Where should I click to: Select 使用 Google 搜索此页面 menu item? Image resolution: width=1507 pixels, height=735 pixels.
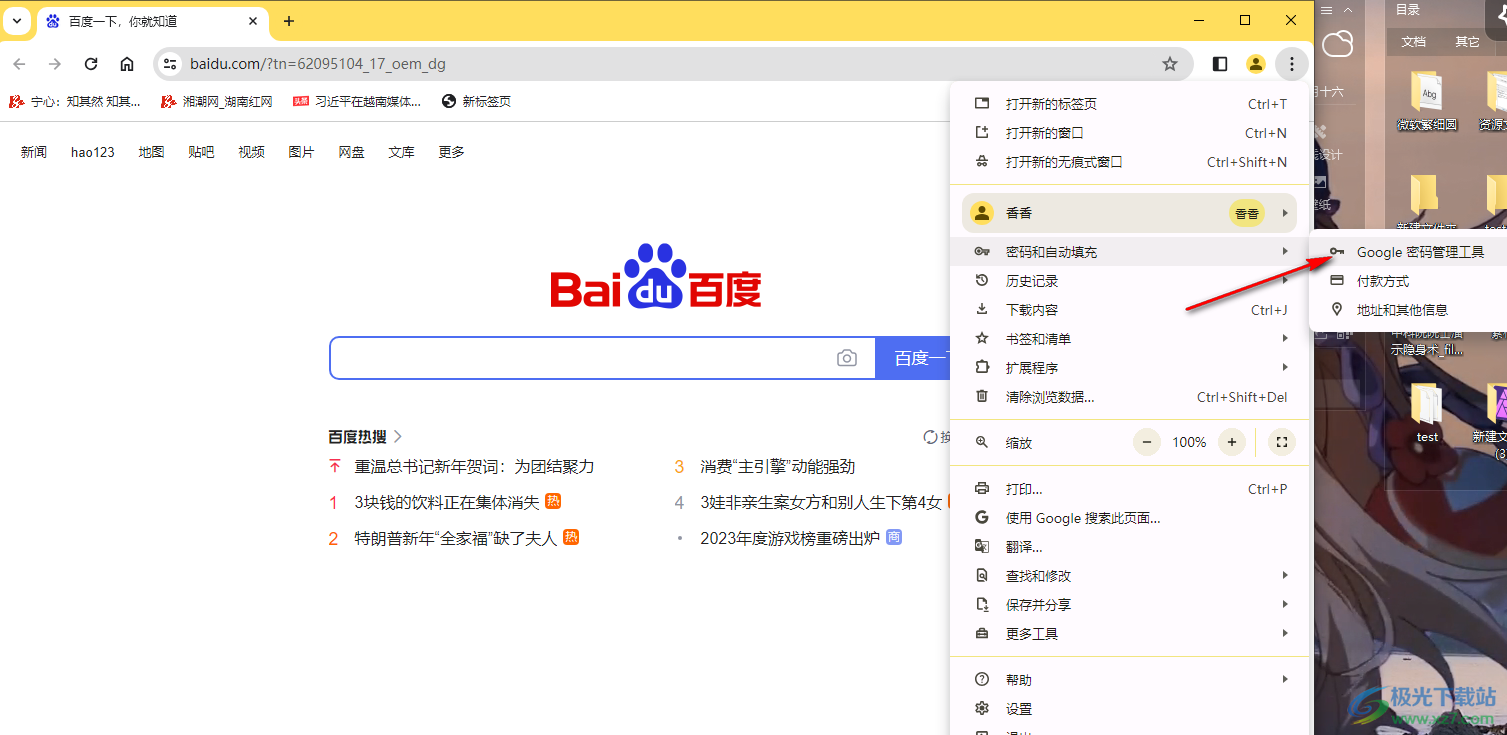click(x=1130, y=518)
